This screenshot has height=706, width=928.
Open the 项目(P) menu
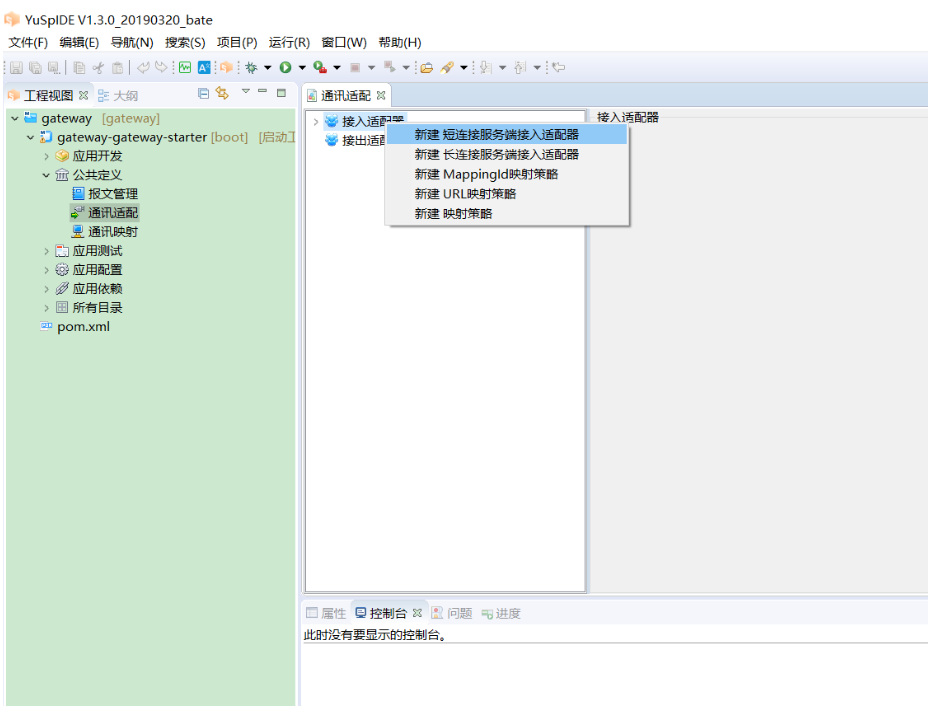click(237, 43)
